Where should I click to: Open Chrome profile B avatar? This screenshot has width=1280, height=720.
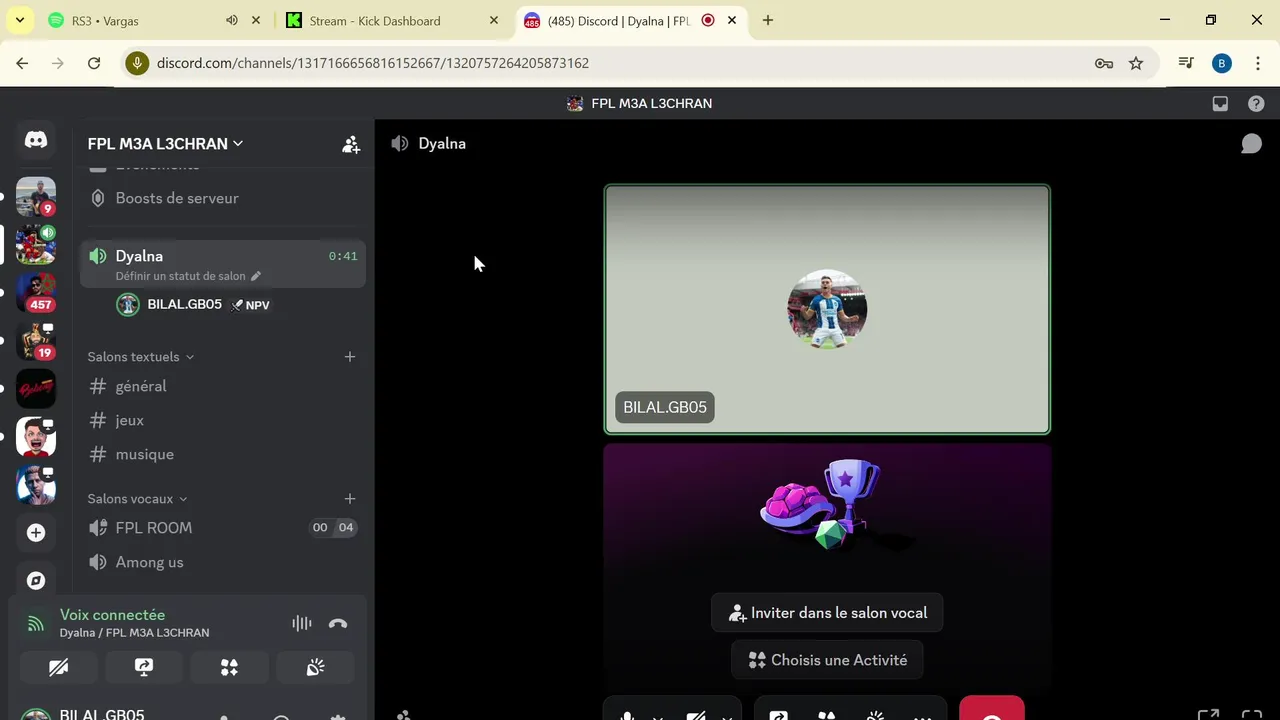pos(1221,63)
